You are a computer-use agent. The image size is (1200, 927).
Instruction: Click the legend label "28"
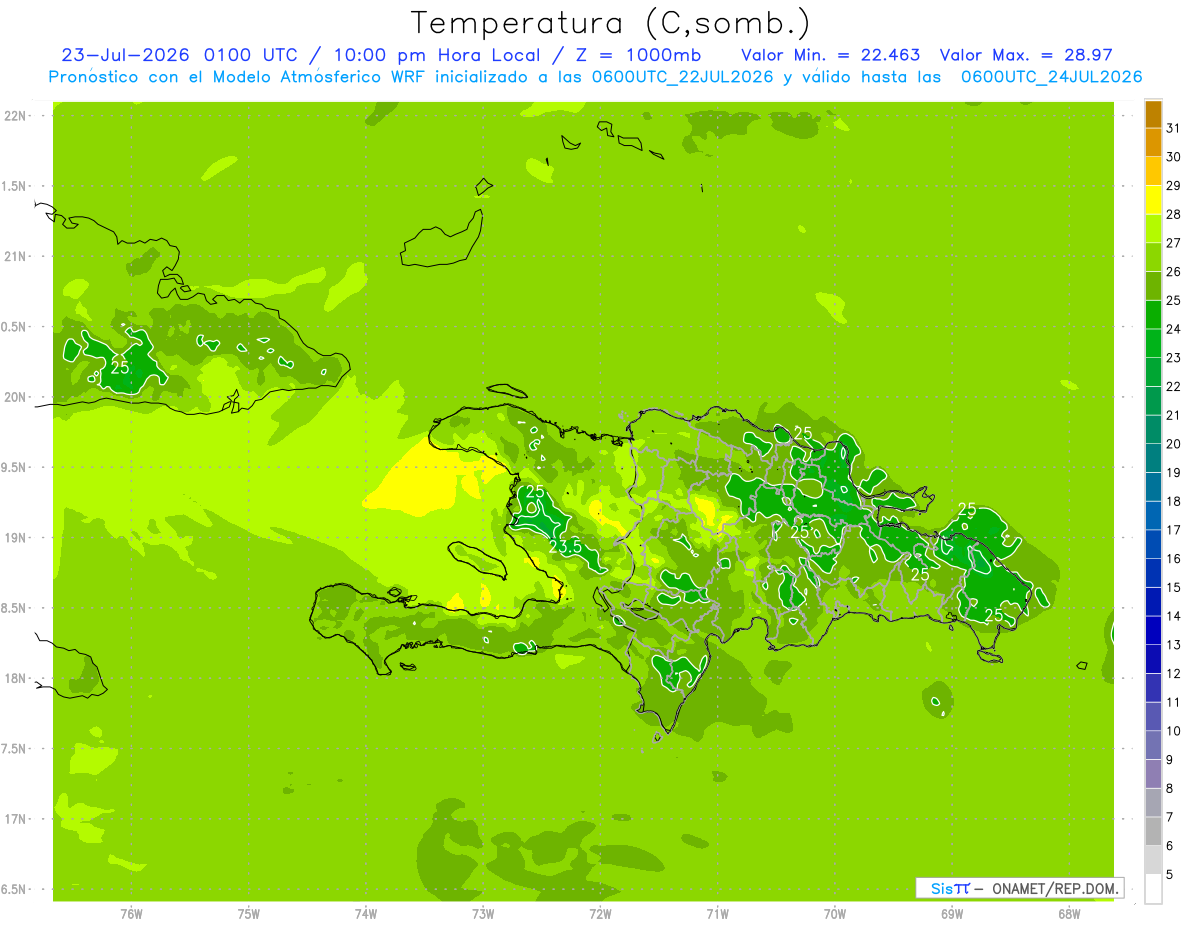[x=1174, y=214]
